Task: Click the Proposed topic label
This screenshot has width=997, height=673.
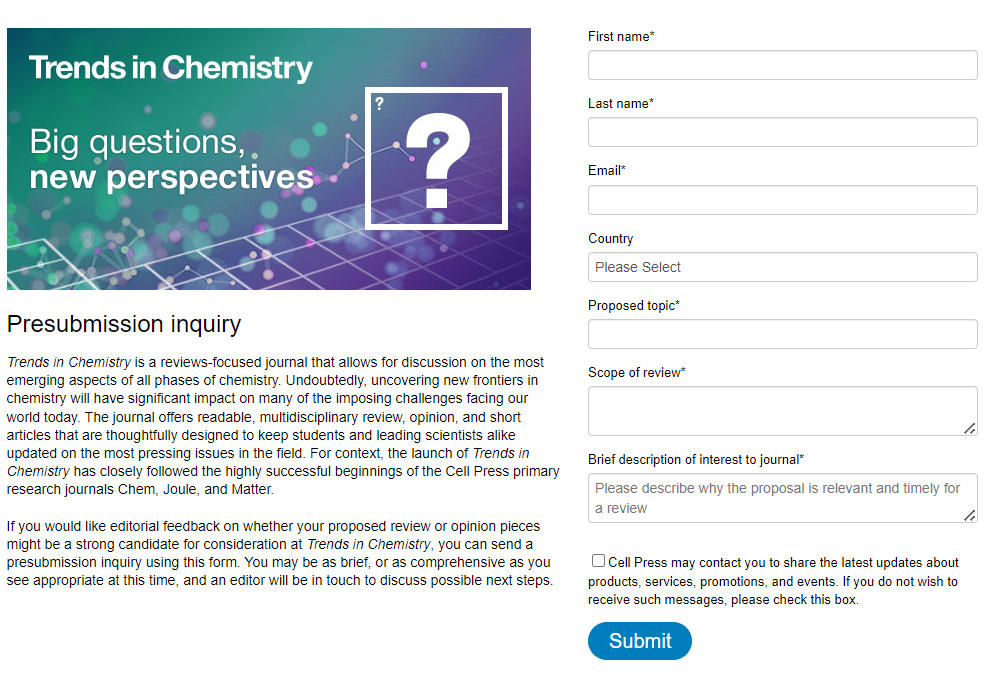Action: pos(634,305)
